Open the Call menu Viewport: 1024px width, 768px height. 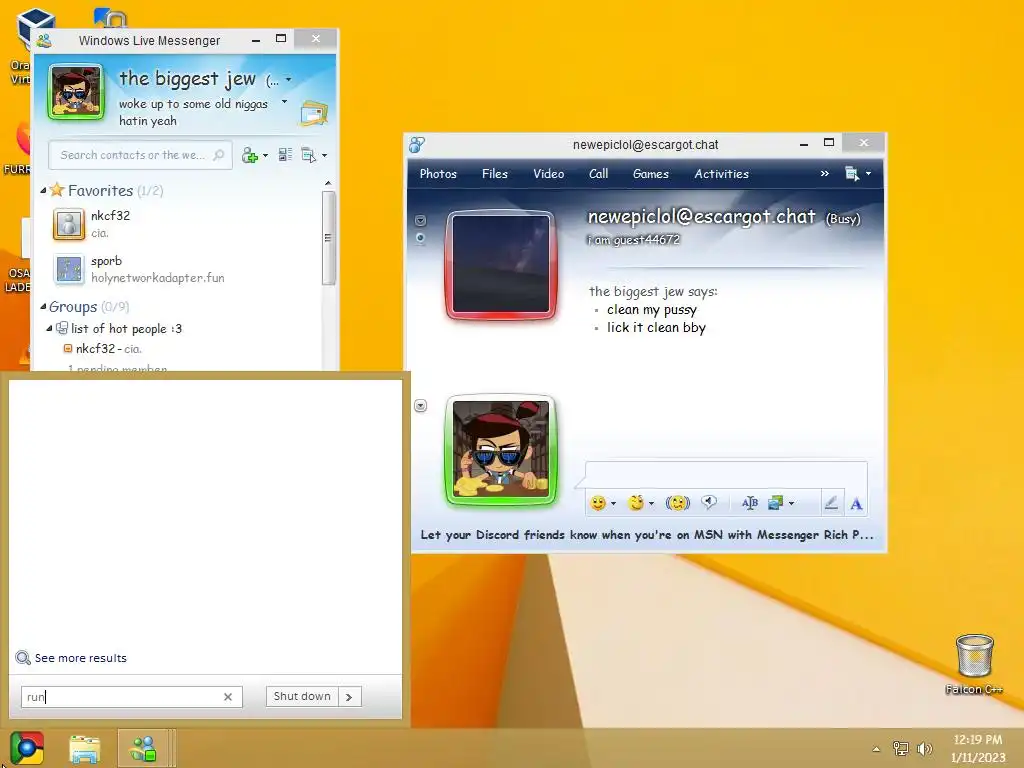pos(598,174)
